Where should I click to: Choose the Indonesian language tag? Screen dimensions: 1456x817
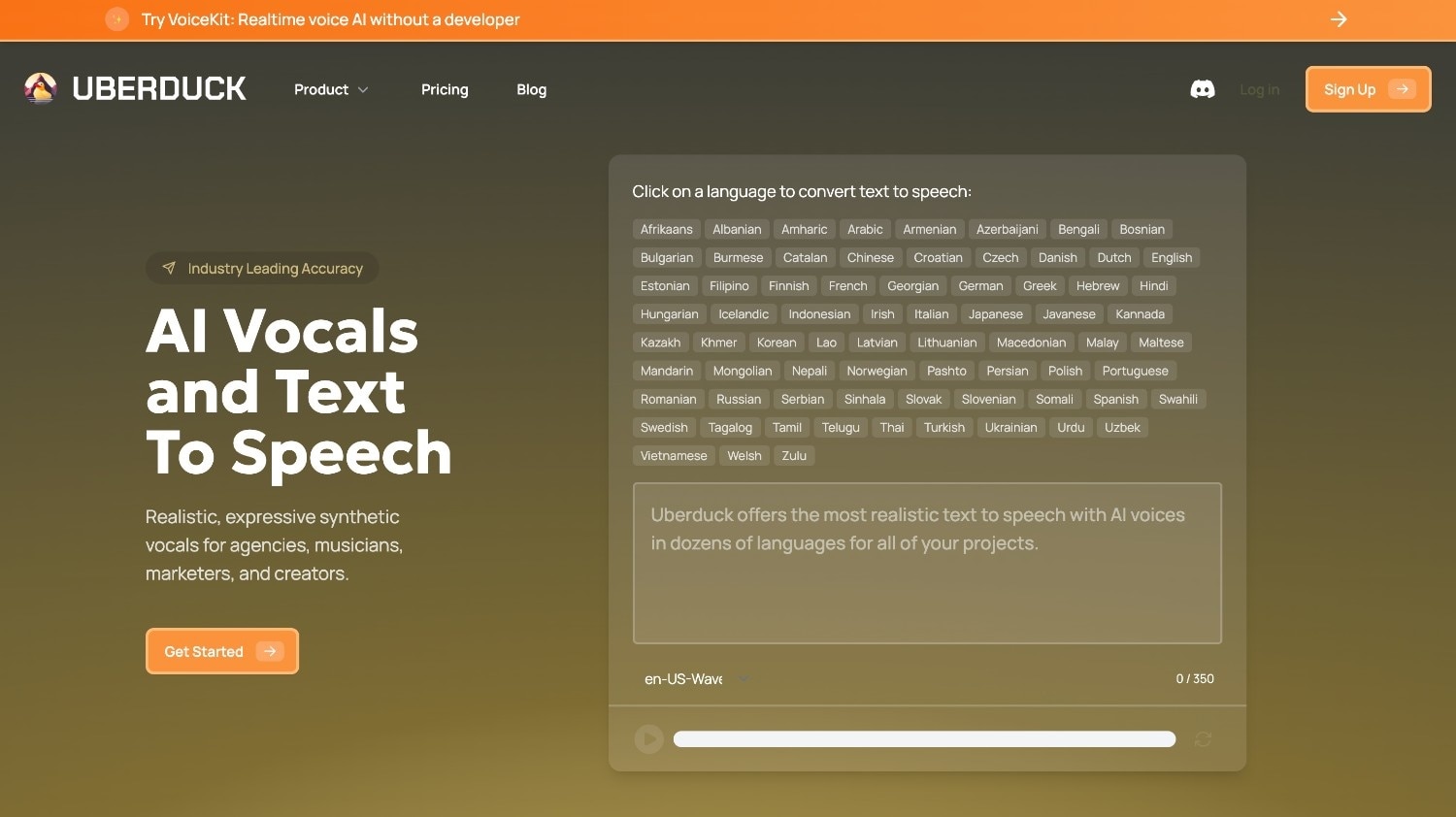click(x=819, y=314)
